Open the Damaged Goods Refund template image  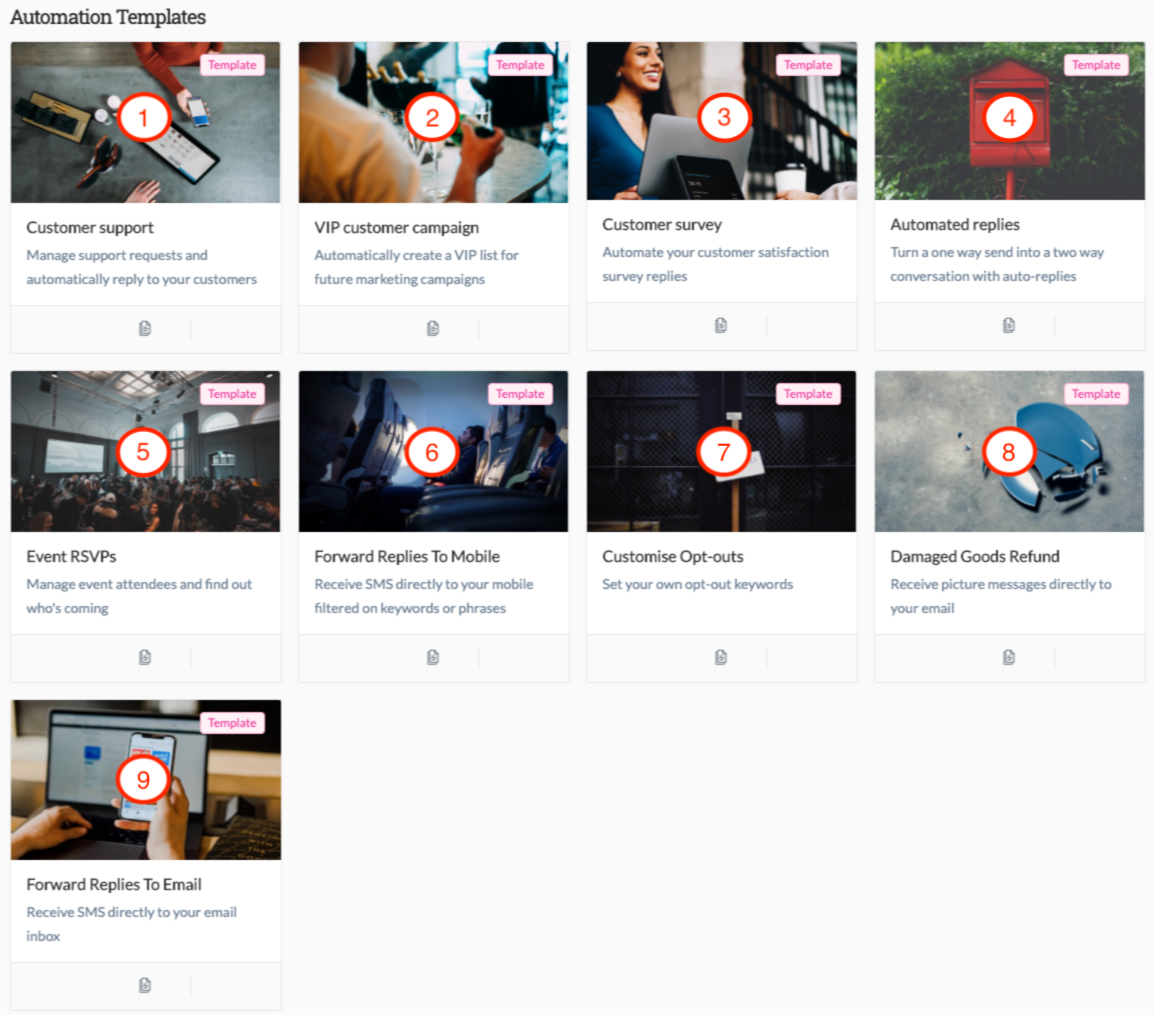1009,452
